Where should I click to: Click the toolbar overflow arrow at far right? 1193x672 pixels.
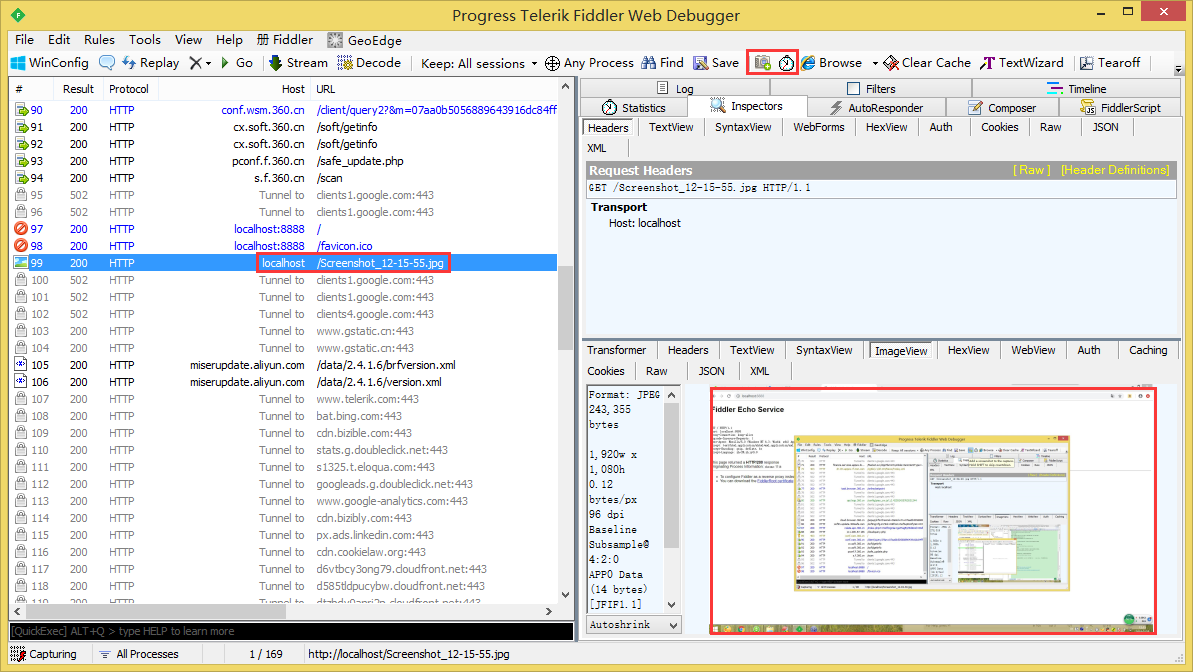1179,69
